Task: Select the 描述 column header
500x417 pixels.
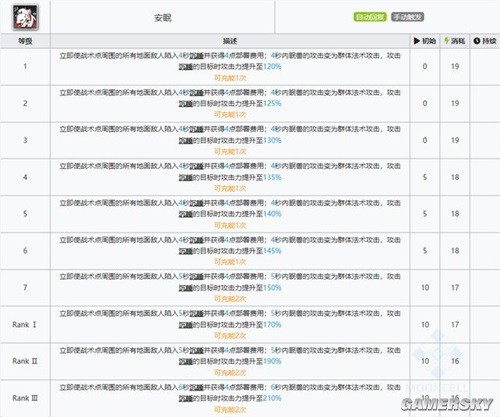Action: coord(230,41)
